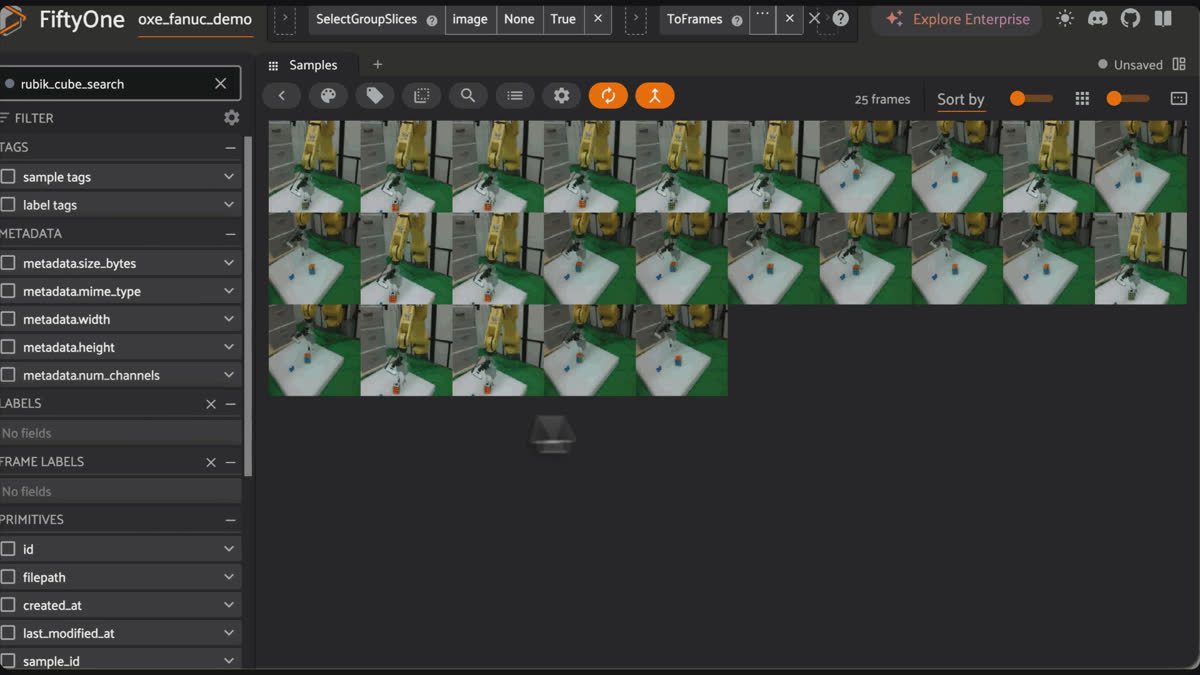This screenshot has height=675, width=1200.
Task: Open the GitHub repository icon
Action: (1130, 18)
